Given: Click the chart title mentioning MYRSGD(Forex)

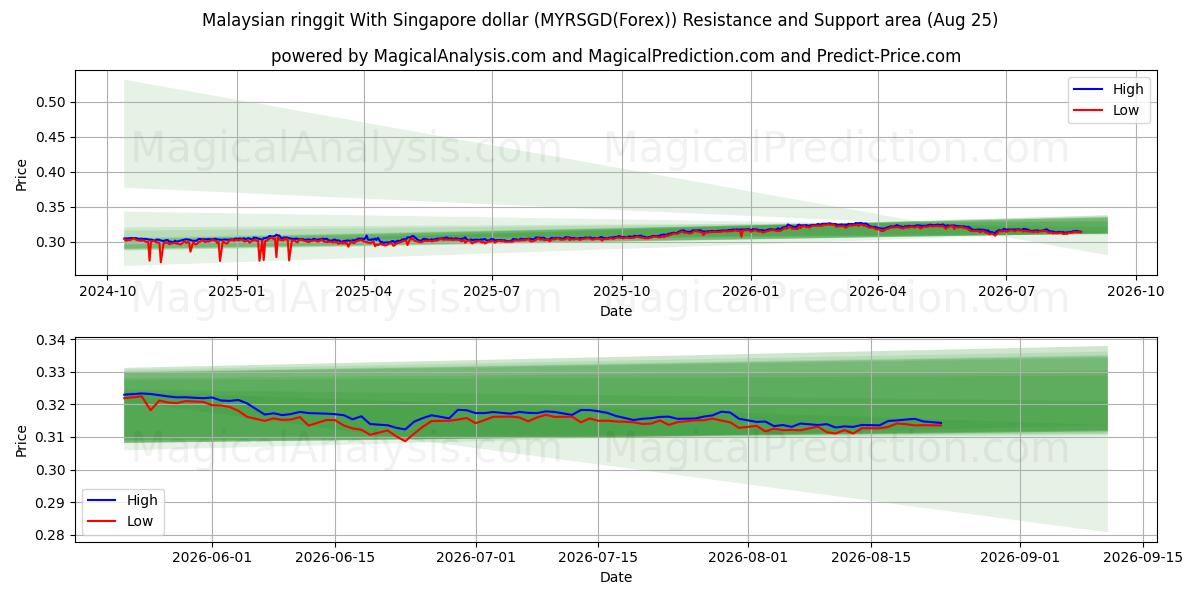Looking at the screenshot, I should pos(600,20).
